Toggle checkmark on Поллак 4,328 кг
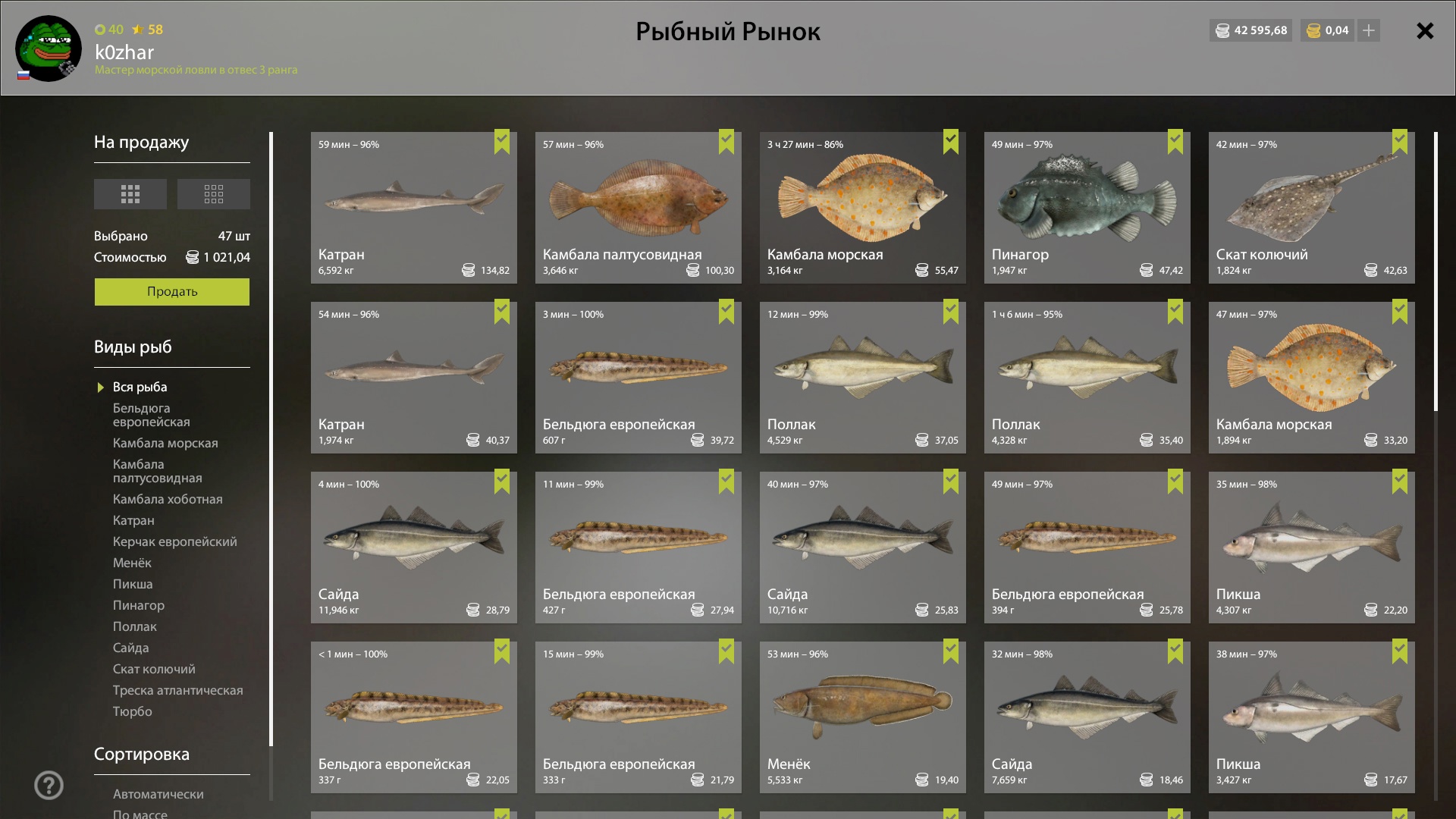The height and width of the screenshot is (819, 1456). pyautogui.click(x=1175, y=312)
